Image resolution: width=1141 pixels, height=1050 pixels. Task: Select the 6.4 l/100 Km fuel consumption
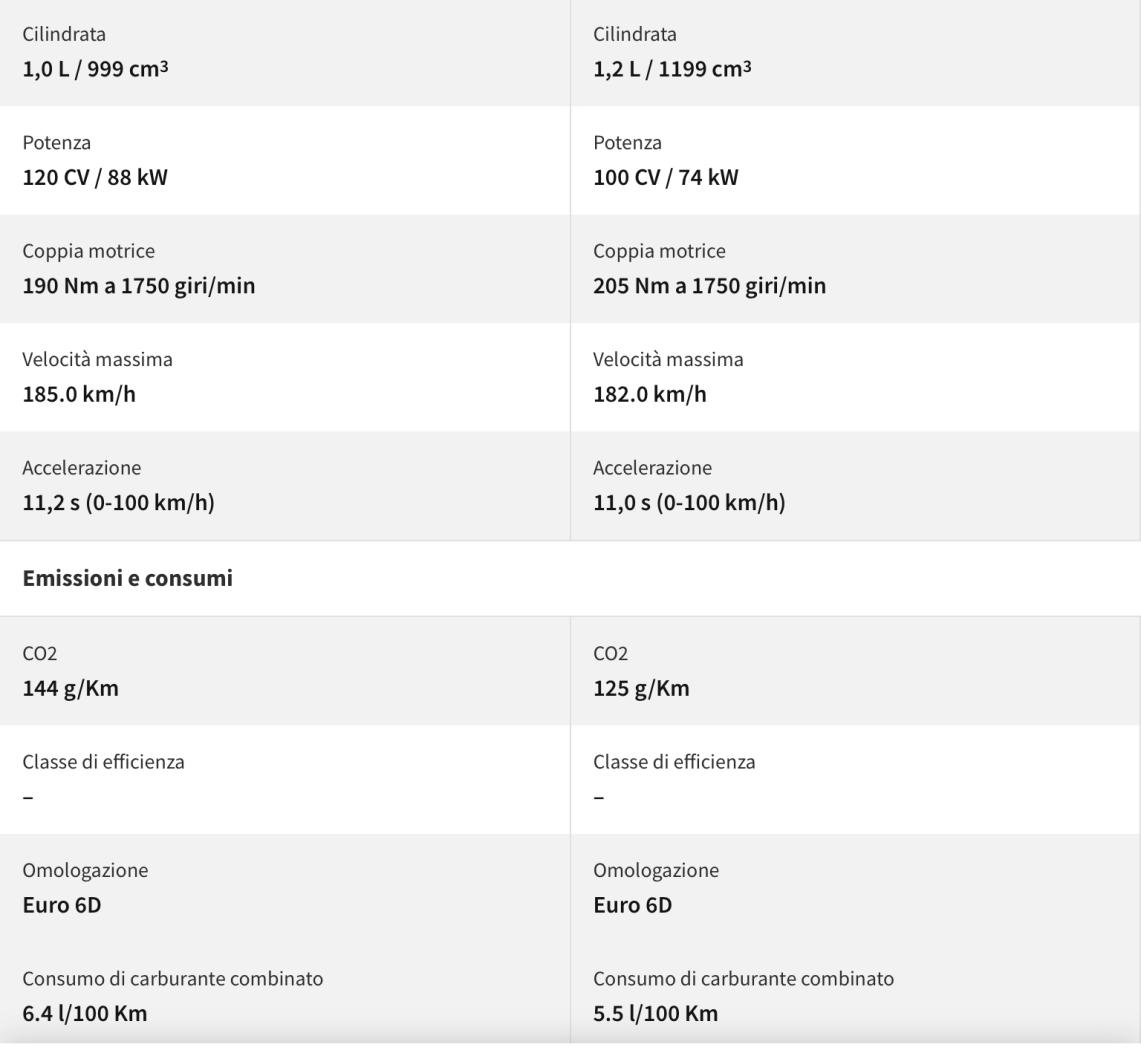[85, 1013]
